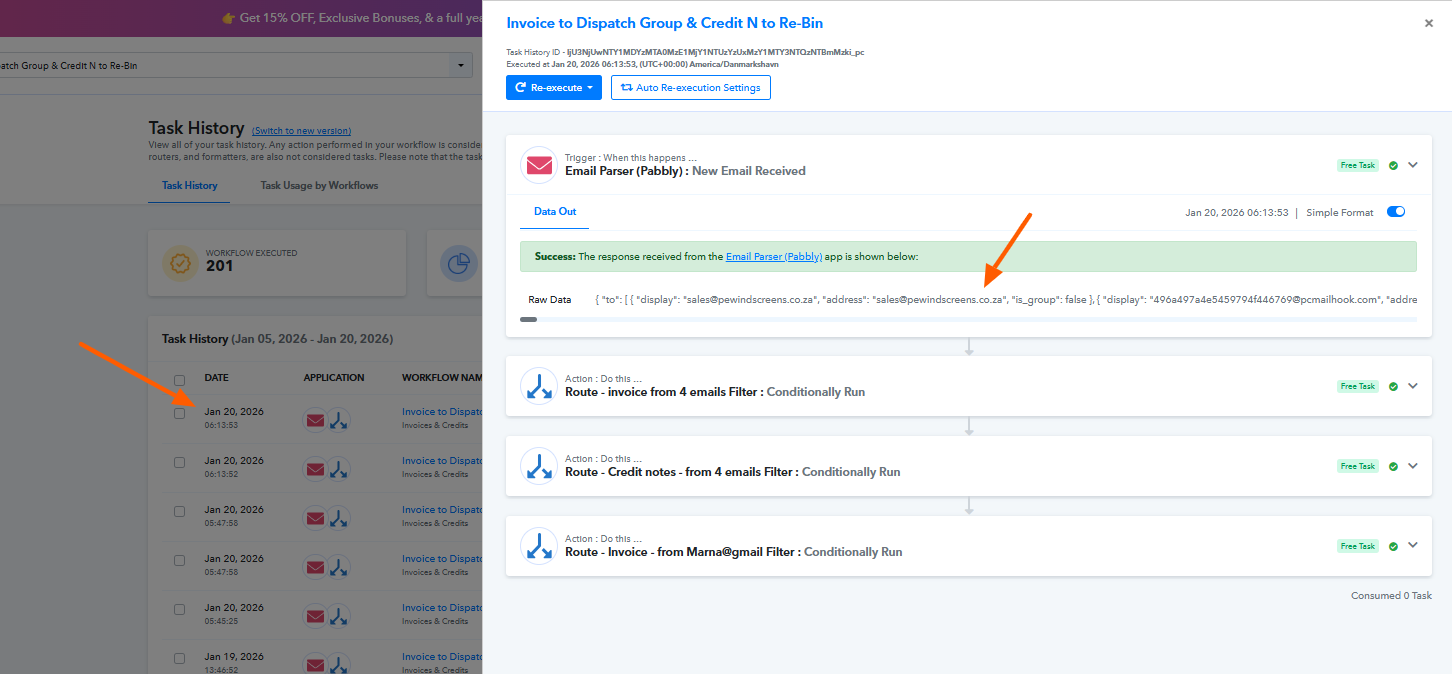Click the Workflow Executed badge icon

tap(181, 263)
